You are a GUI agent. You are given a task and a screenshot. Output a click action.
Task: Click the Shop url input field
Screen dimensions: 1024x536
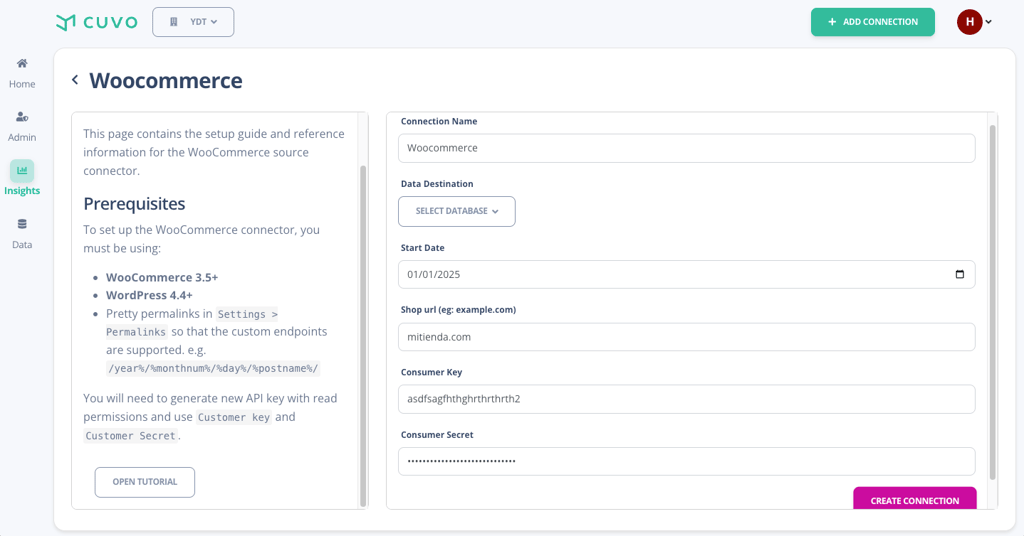click(686, 337)
